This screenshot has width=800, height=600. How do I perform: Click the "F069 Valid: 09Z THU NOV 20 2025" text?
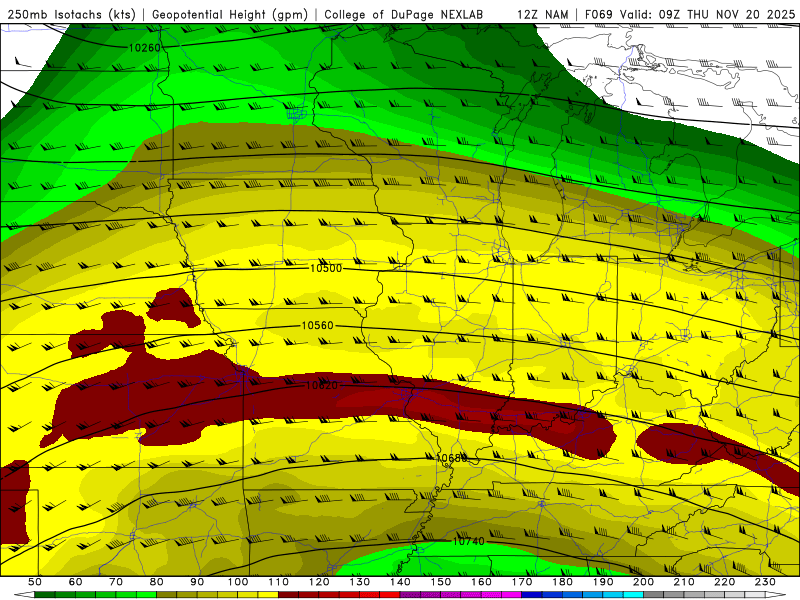tap(690, 15)
